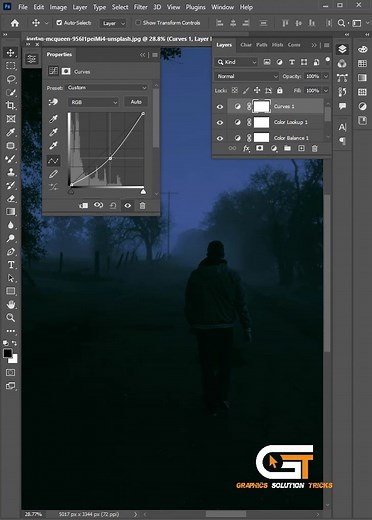Hide the Curves 1 layer
372x520 pixels.
tap(220, 107)
